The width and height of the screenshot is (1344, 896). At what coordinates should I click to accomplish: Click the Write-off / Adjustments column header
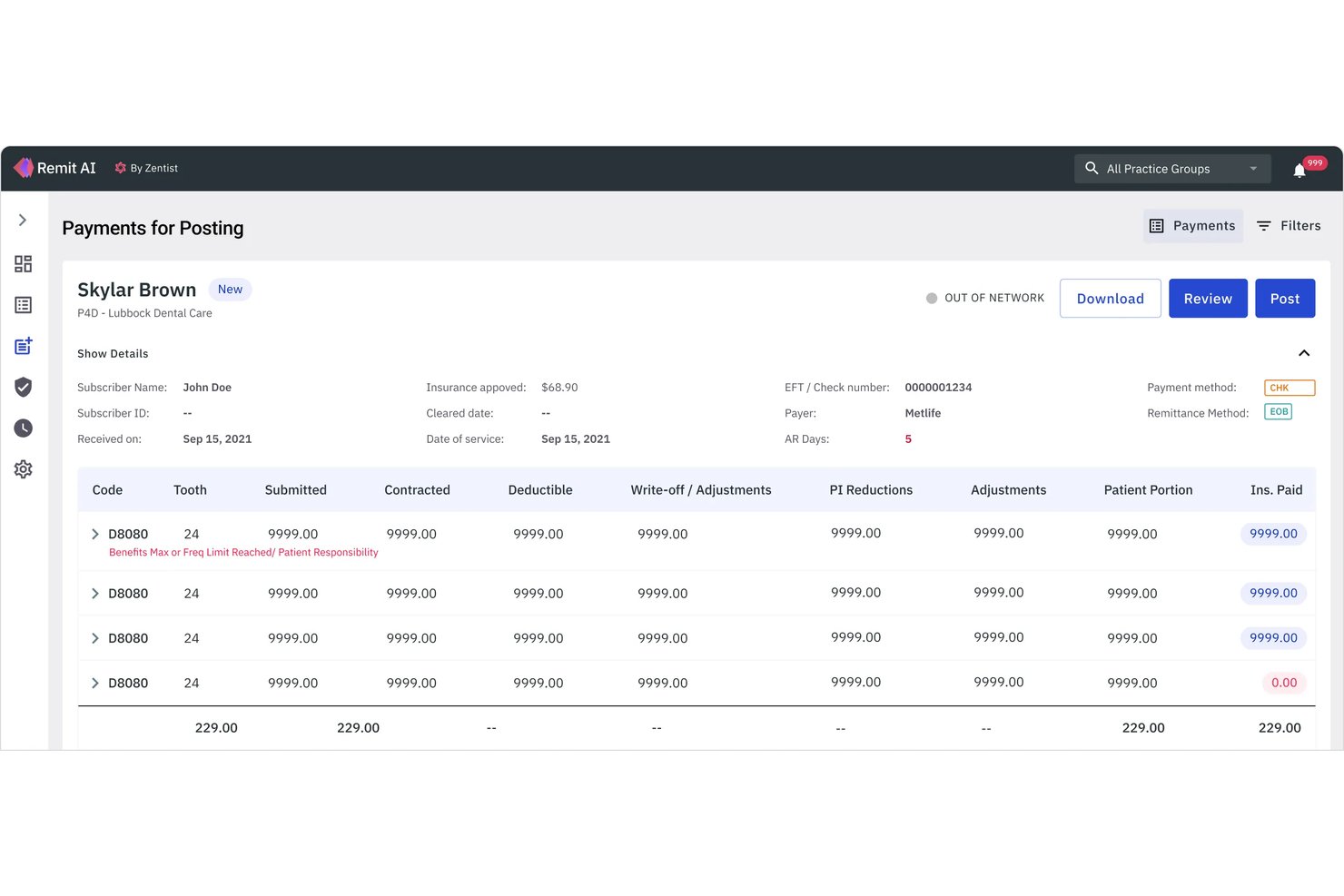click(x=701, y=490)
